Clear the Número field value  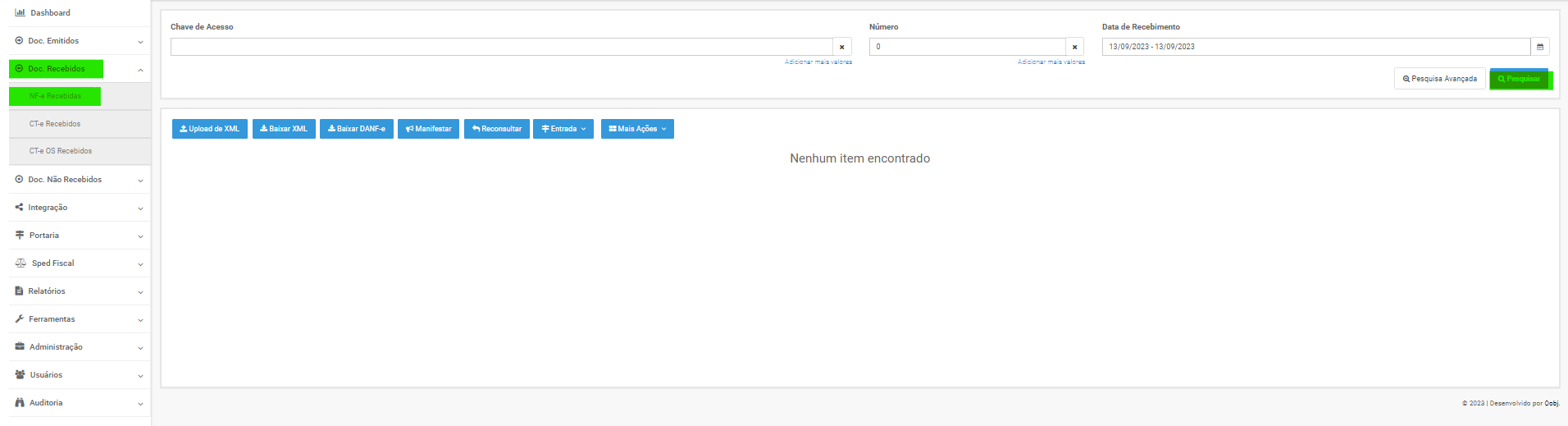pyautogui.click(x=1074, y=47)
